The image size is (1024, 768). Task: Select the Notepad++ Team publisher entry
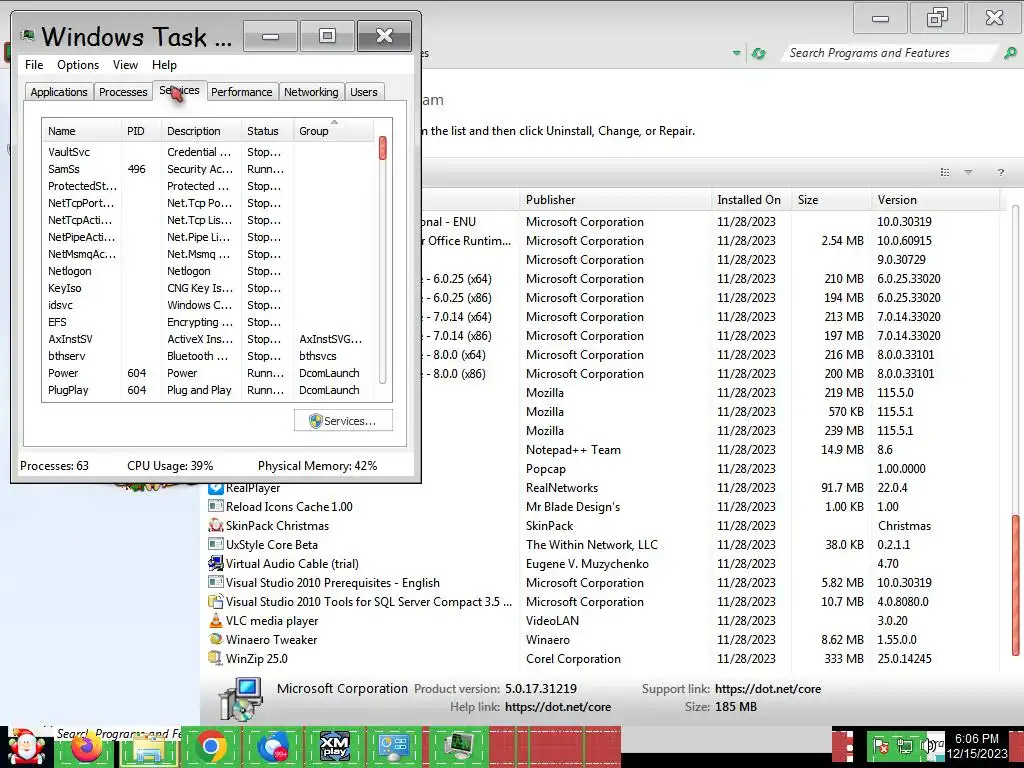tap(573, 449)
